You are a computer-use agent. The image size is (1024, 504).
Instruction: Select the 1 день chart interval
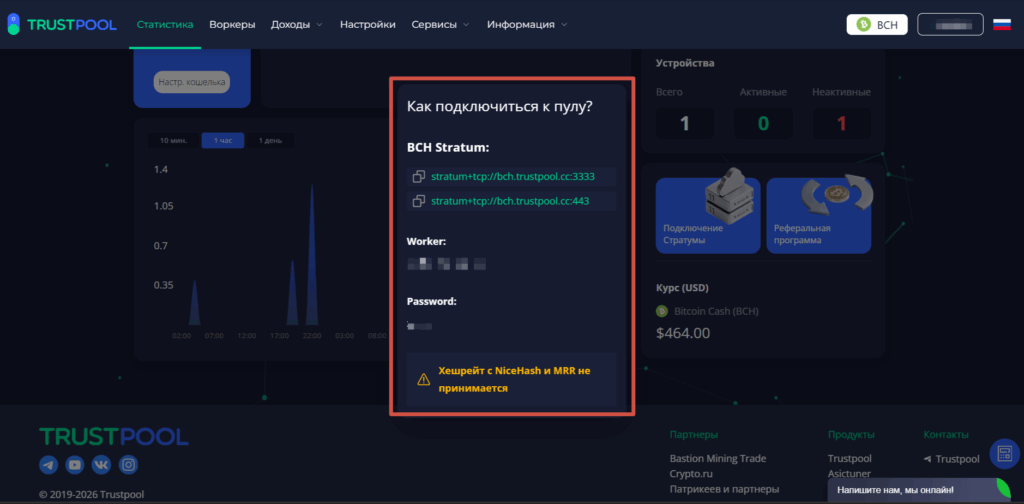pyautogui.click(x=270, y=140)
